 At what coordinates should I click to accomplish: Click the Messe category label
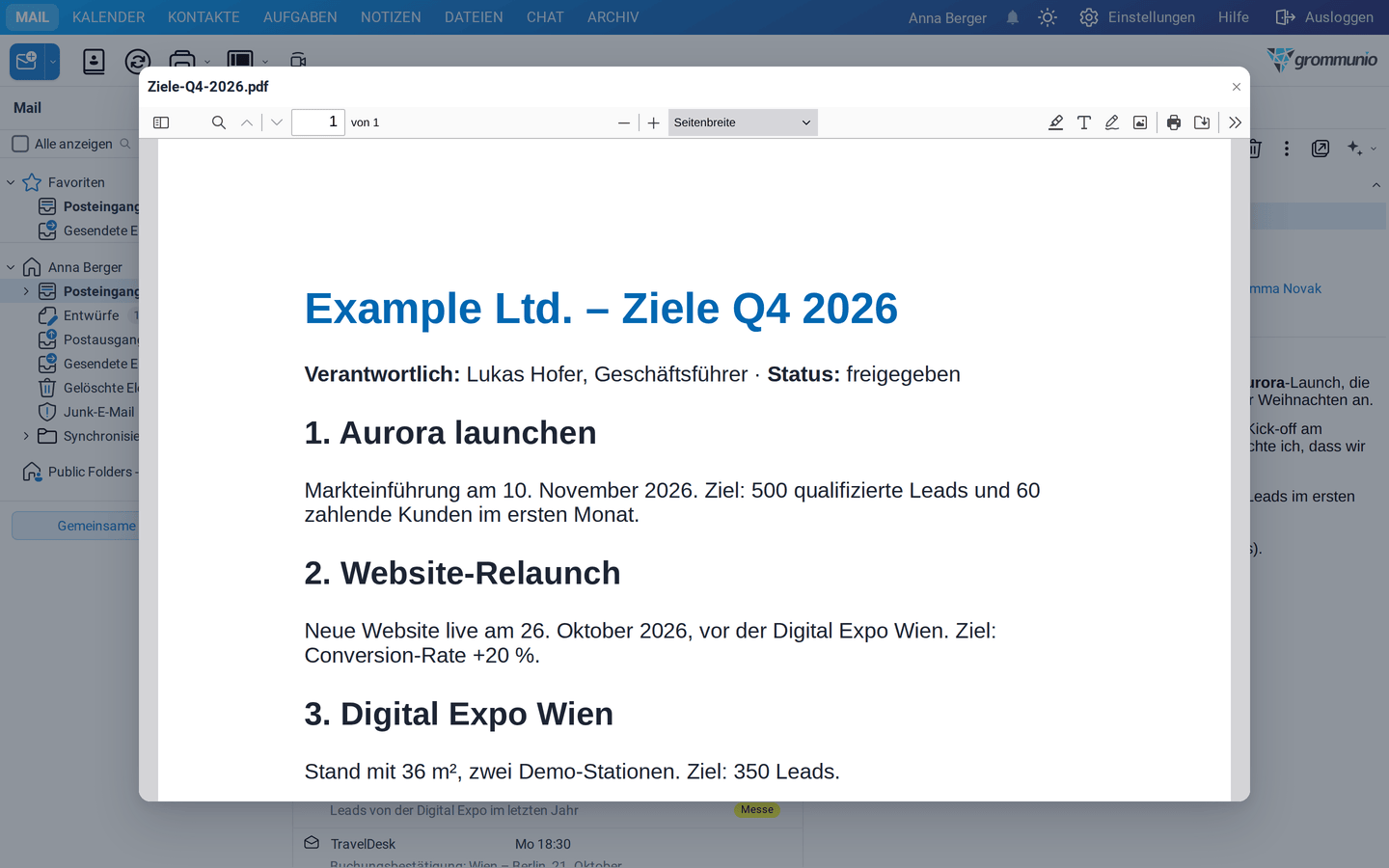click(x=757, y=810)
